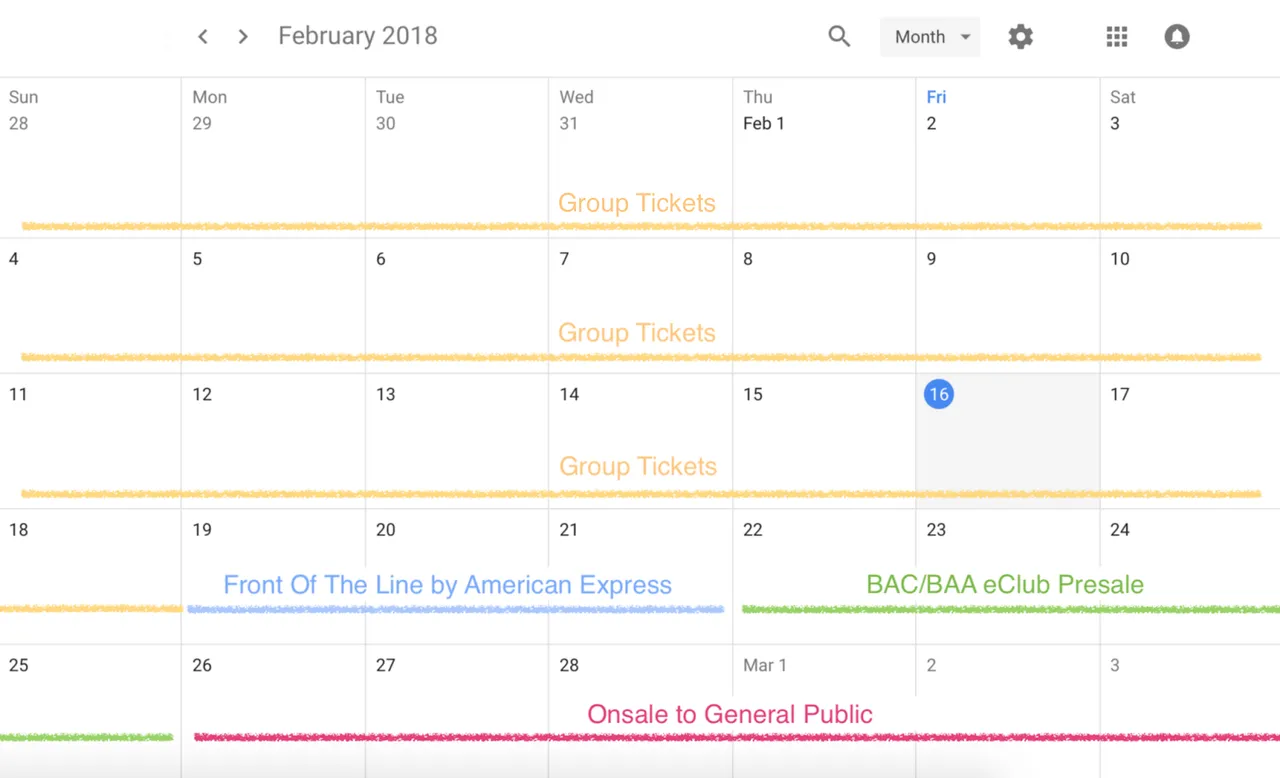Open the Front Of The Line by American Express event
The image size is (1280, 778).
point(448,585)
